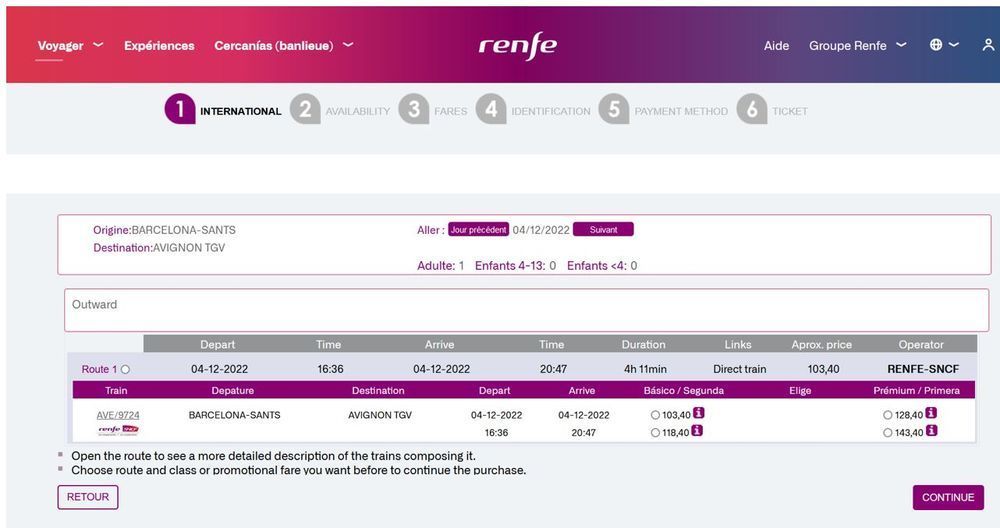Click the Suivant day button

point(603,230)
